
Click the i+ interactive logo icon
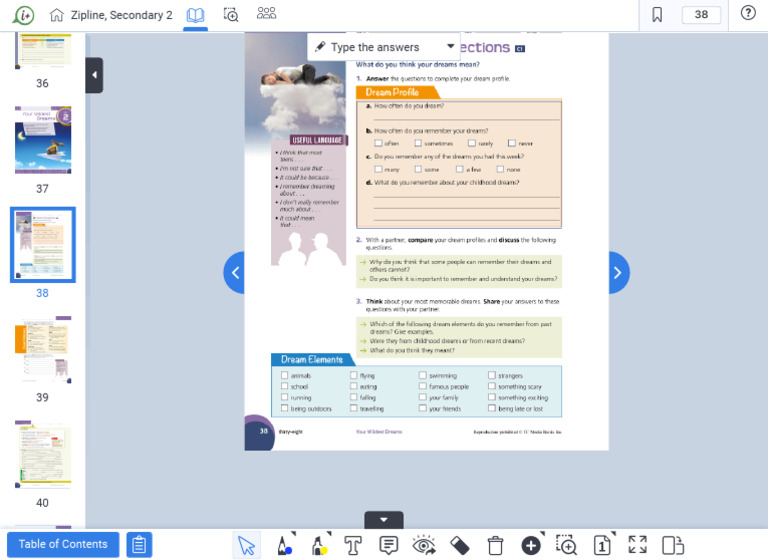[24, 15]
